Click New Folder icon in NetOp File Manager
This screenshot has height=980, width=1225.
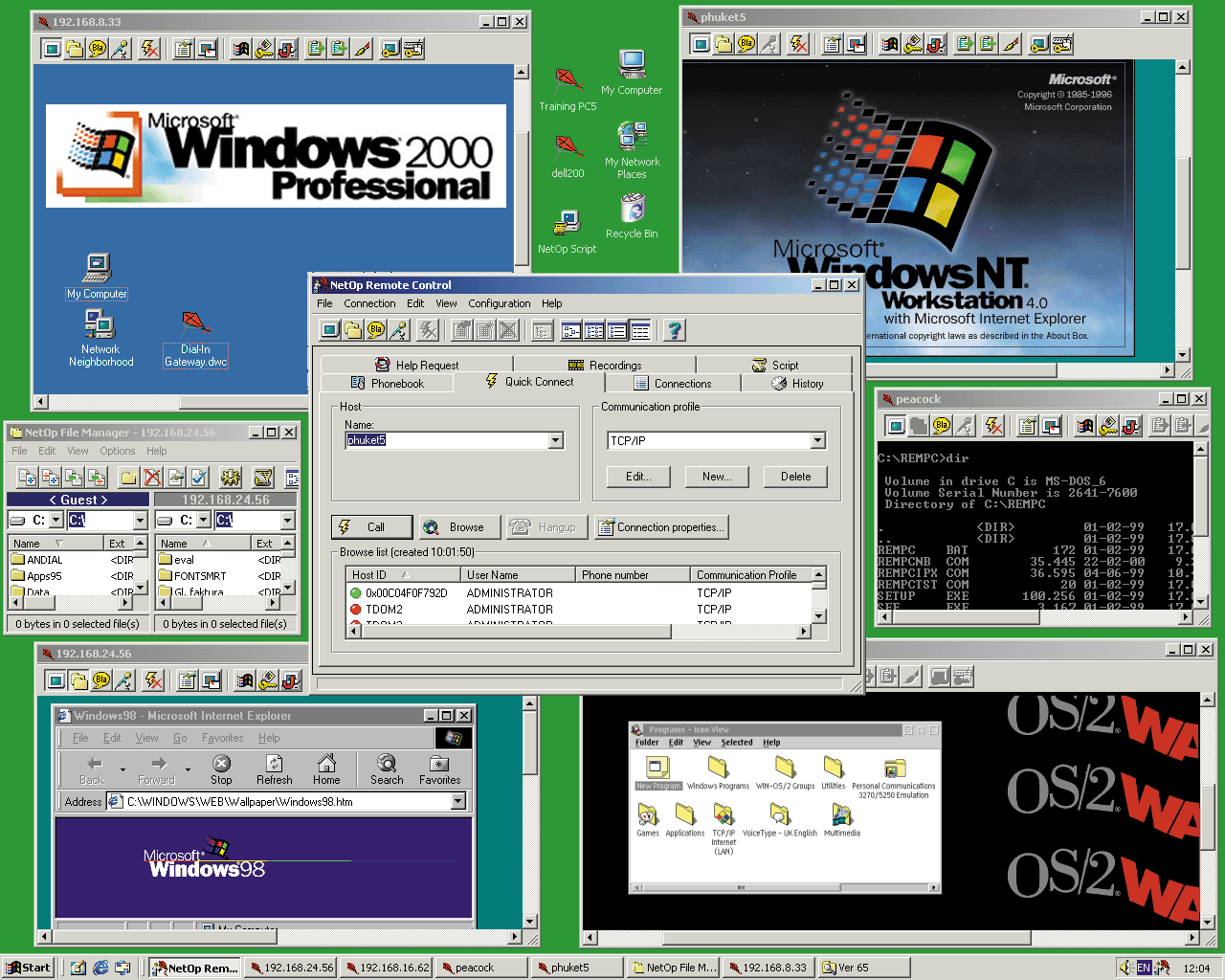point(128,477)
